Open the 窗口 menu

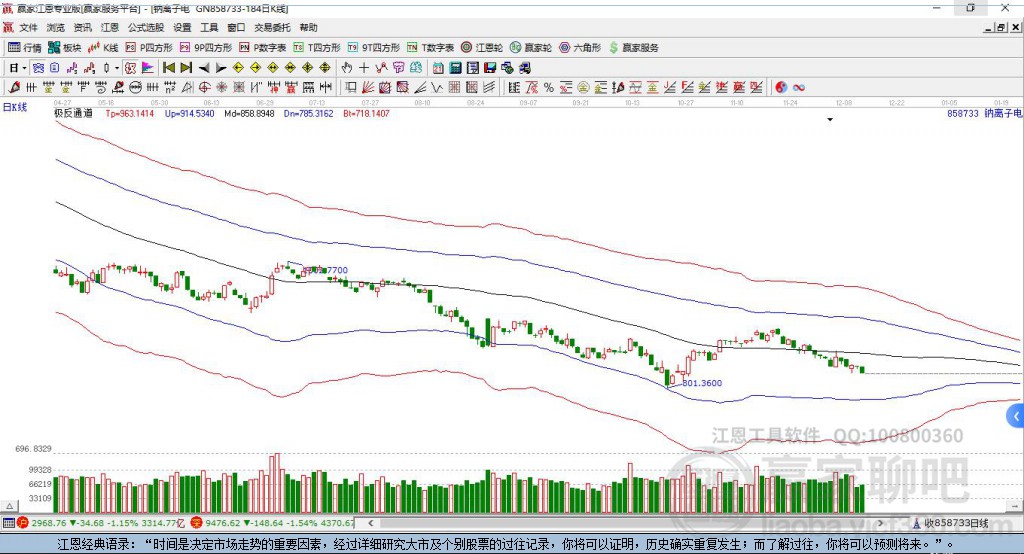[x=236, y=27]
